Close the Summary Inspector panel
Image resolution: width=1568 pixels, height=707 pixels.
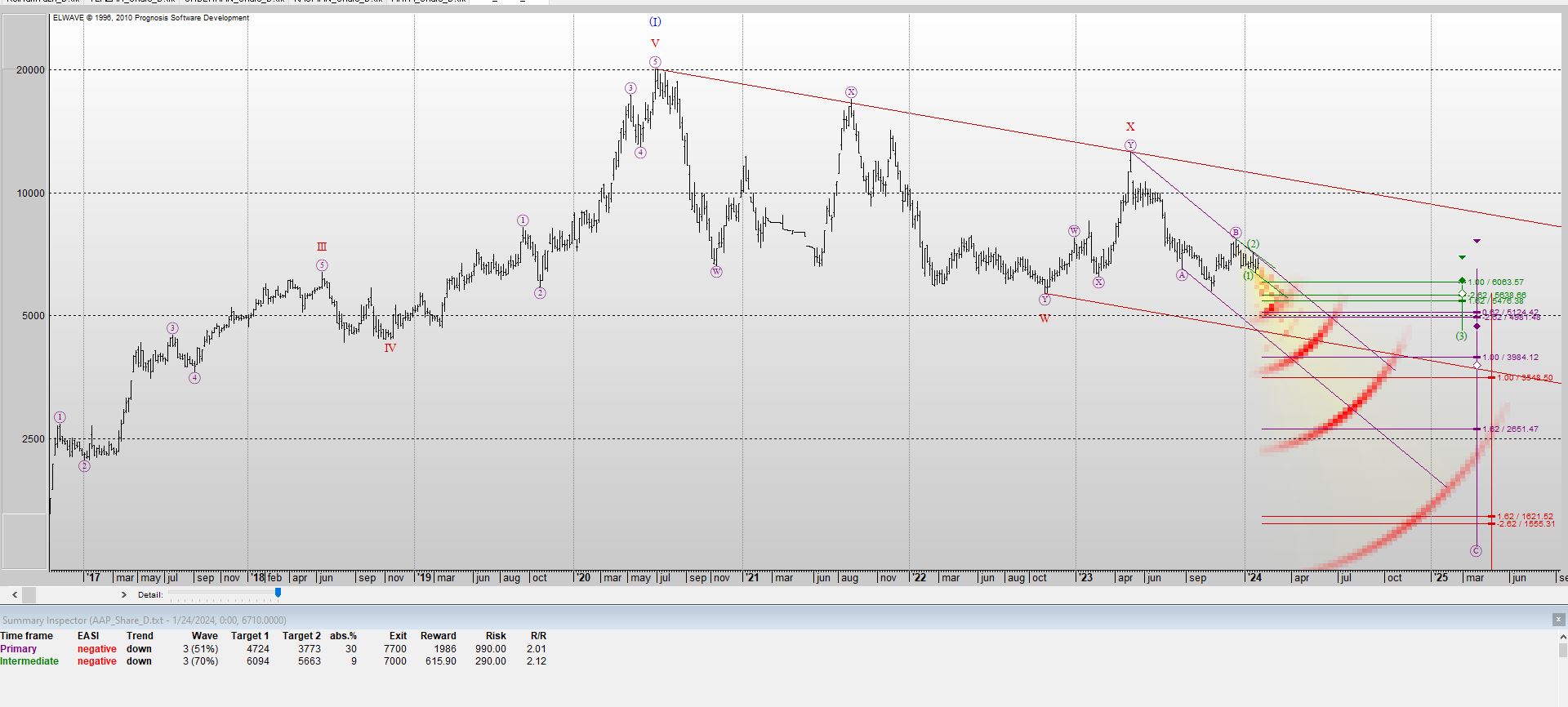click(x=1558, y=620)
